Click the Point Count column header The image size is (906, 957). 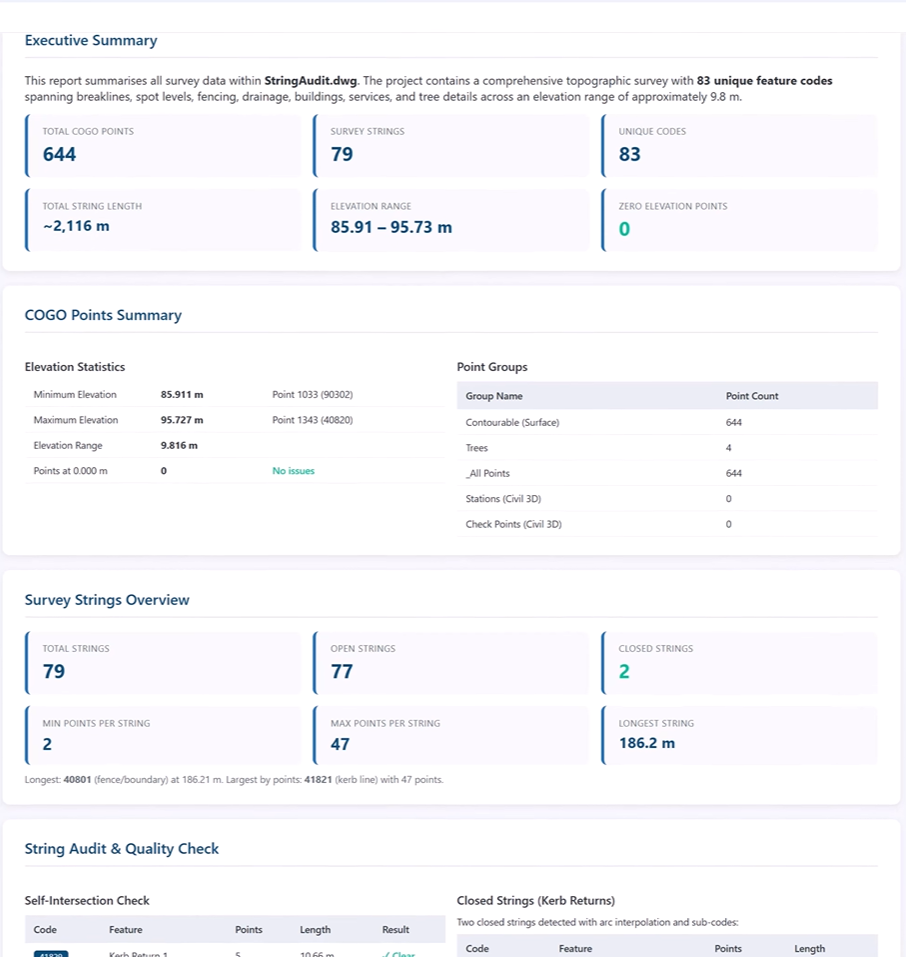752,396
